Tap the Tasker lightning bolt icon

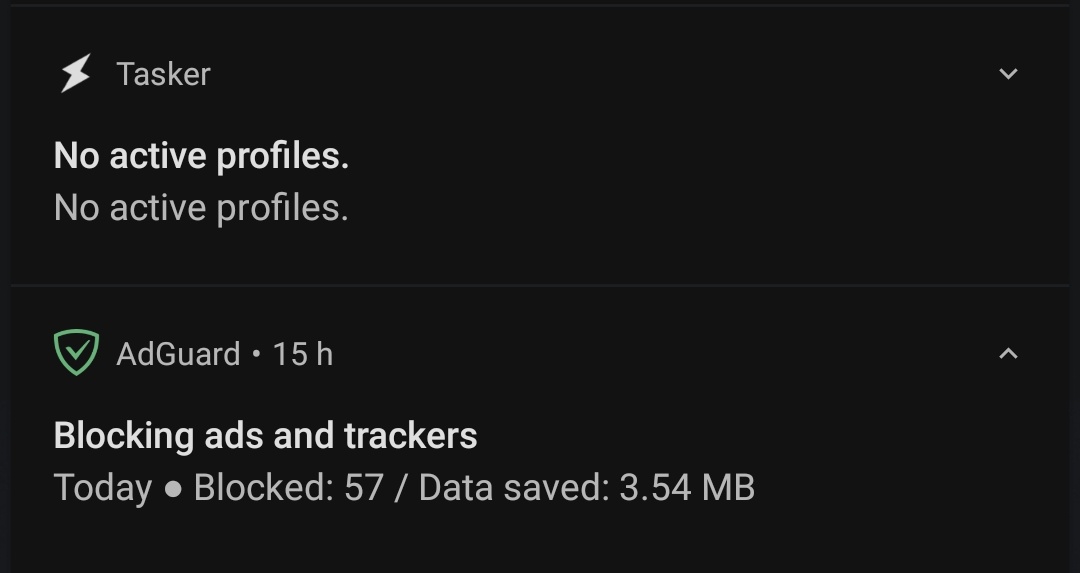(x=75, y=74)
